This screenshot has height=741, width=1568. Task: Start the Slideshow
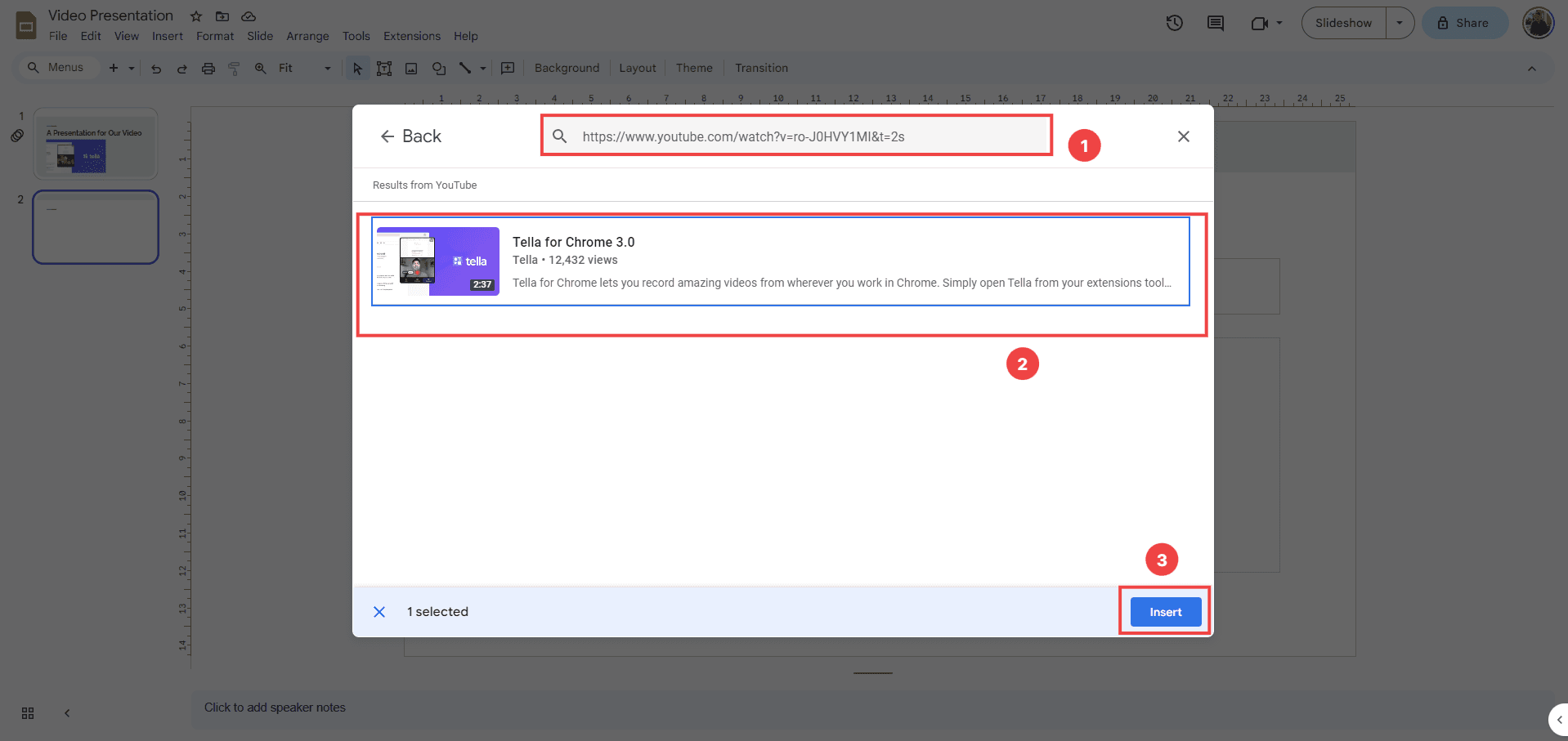pyautogui.click(x=1343, y=23)
